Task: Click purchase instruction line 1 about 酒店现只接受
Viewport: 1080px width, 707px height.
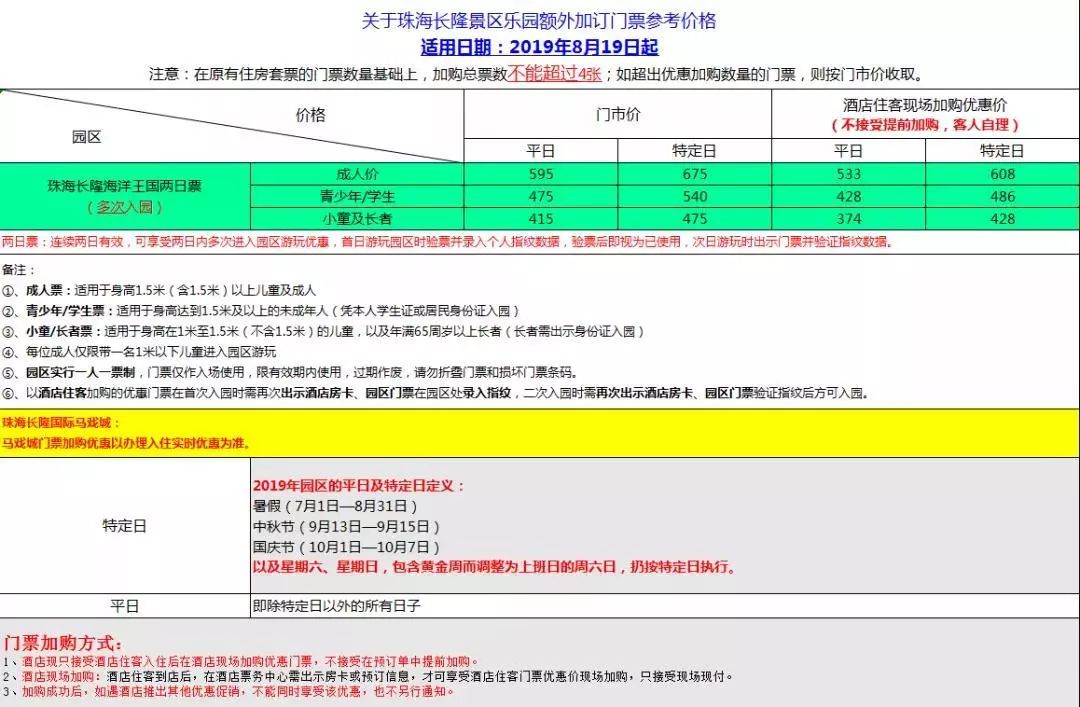Action: click(x=240, y=662)
